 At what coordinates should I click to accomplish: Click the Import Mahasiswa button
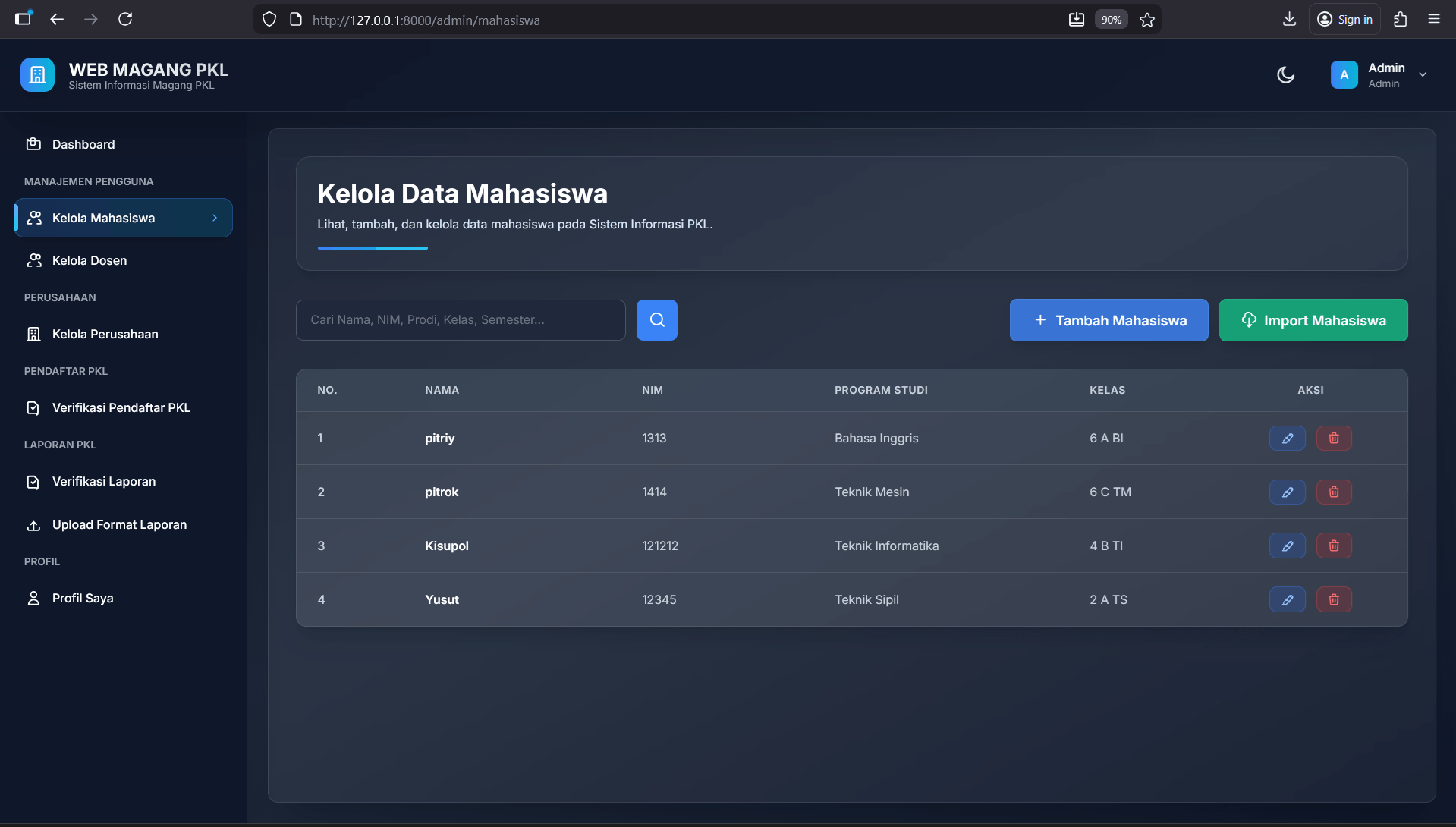[x=1313, y=320]
